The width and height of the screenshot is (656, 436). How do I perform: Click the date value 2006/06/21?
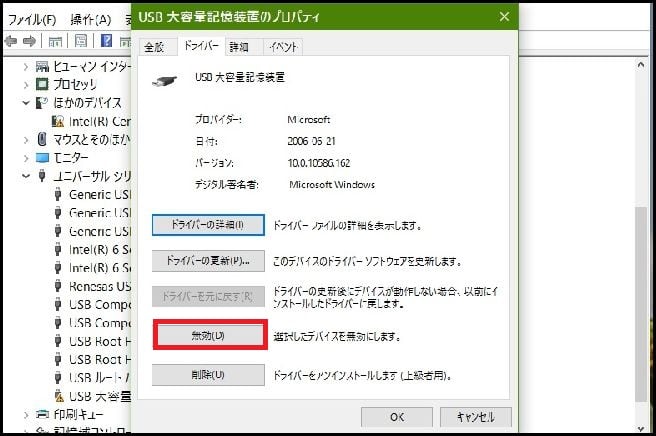[x=311, y=141]
